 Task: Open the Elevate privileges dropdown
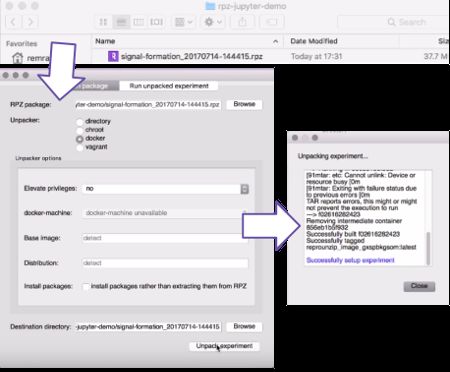click(x=166, y=189)
